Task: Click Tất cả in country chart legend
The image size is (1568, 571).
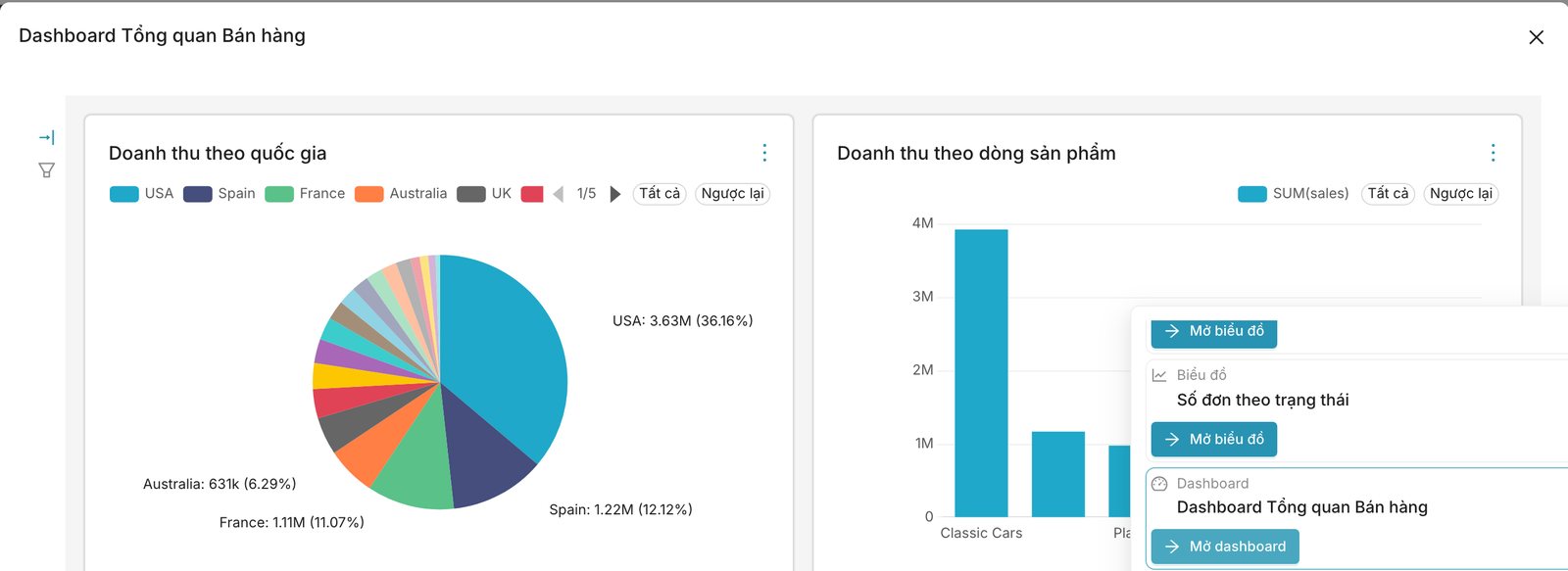Action: [660, 194]
